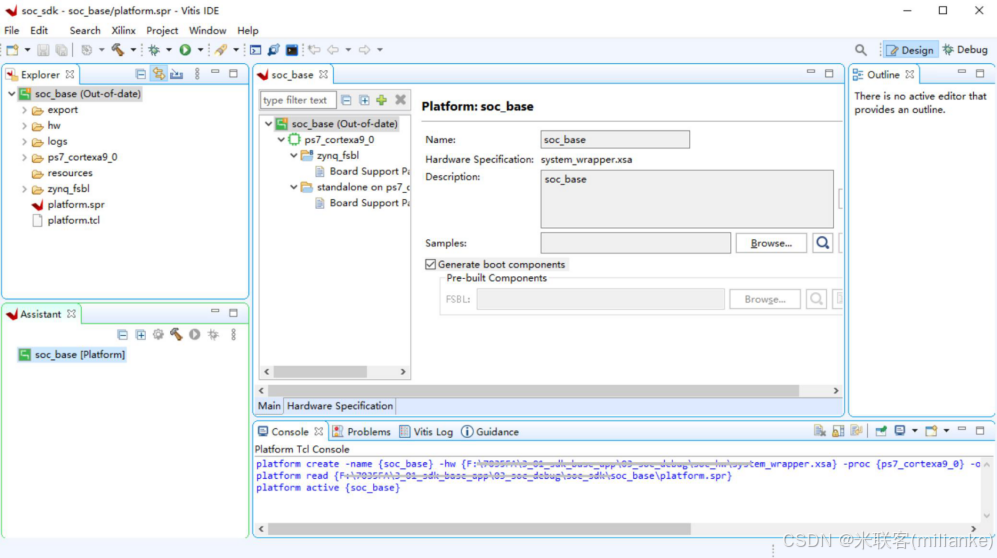Screen dimensions: 997x558
Task: Click the Debug icon in Assistant panel
Action: click(213, 334)
